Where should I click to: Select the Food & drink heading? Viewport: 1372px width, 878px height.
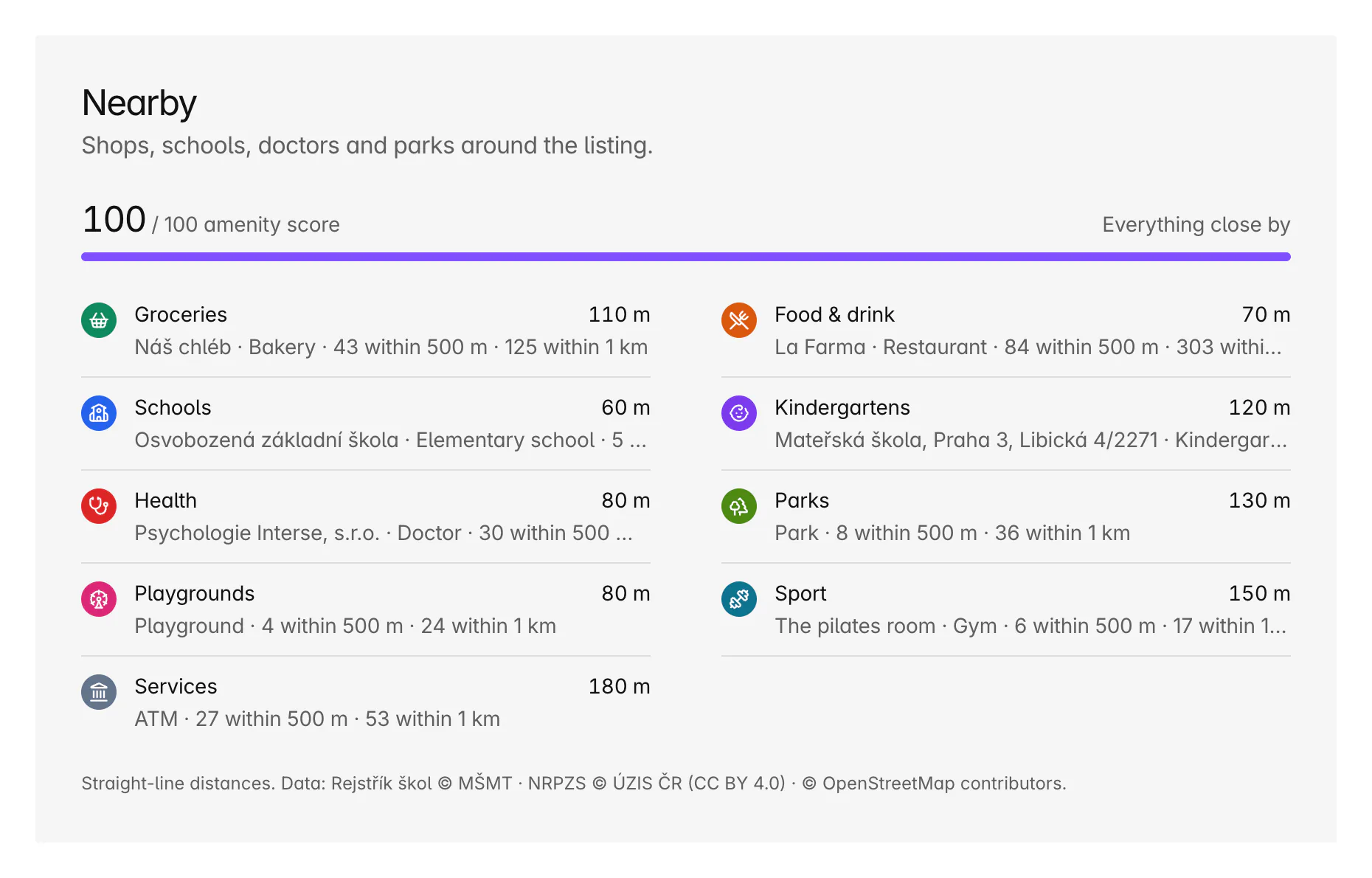tap(834, 315)
